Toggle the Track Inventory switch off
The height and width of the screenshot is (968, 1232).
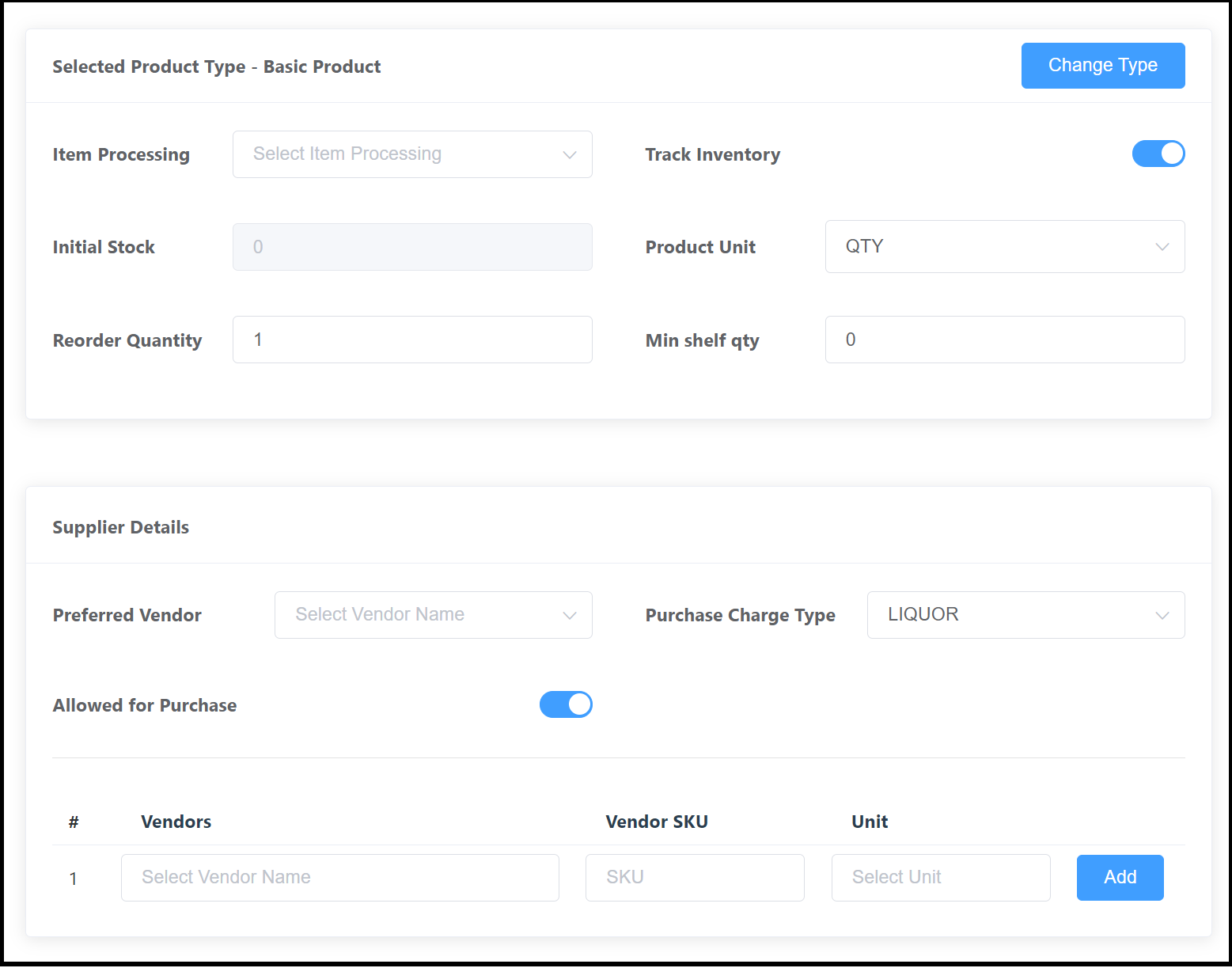[x=1158, y=154]
